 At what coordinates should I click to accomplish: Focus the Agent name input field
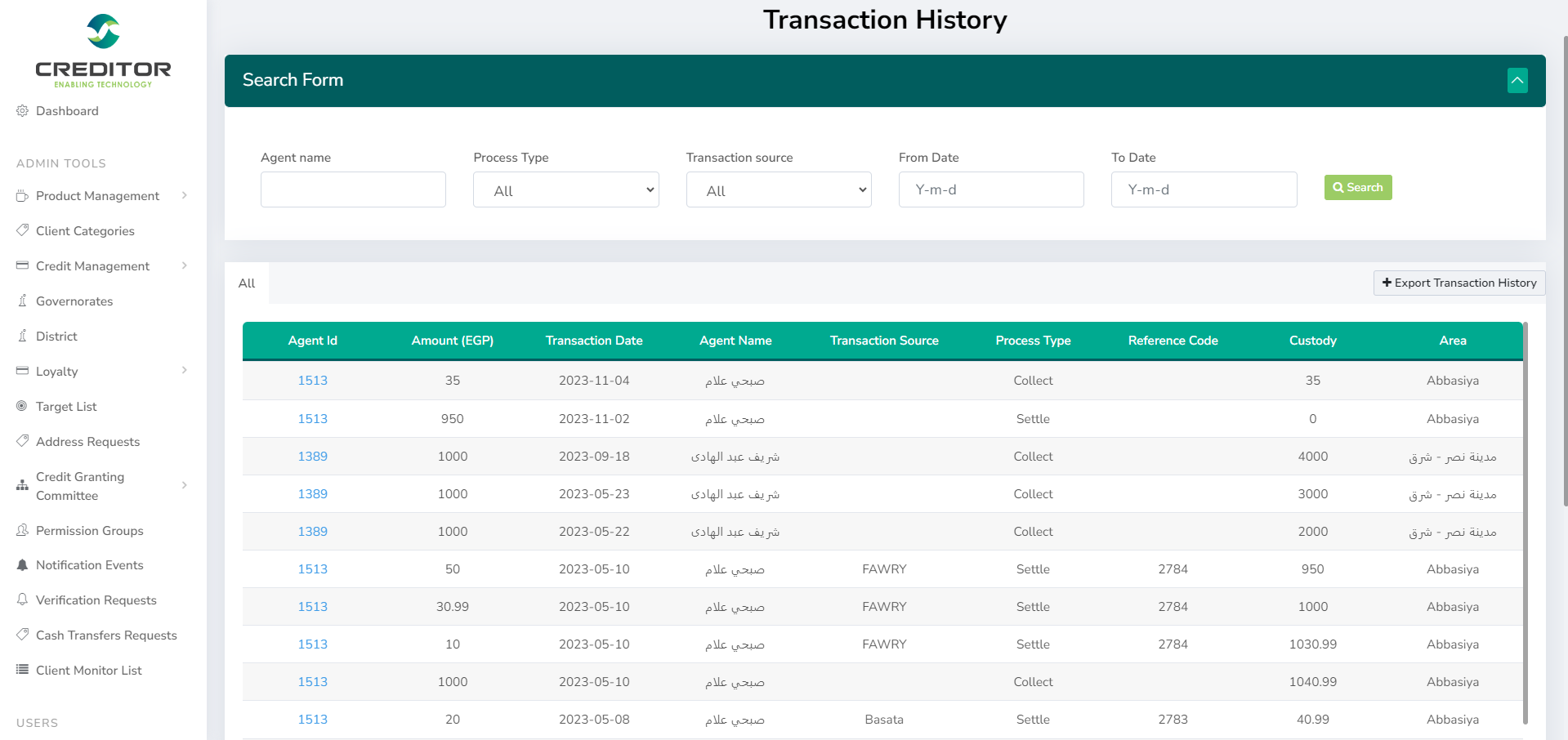[353, 189]
